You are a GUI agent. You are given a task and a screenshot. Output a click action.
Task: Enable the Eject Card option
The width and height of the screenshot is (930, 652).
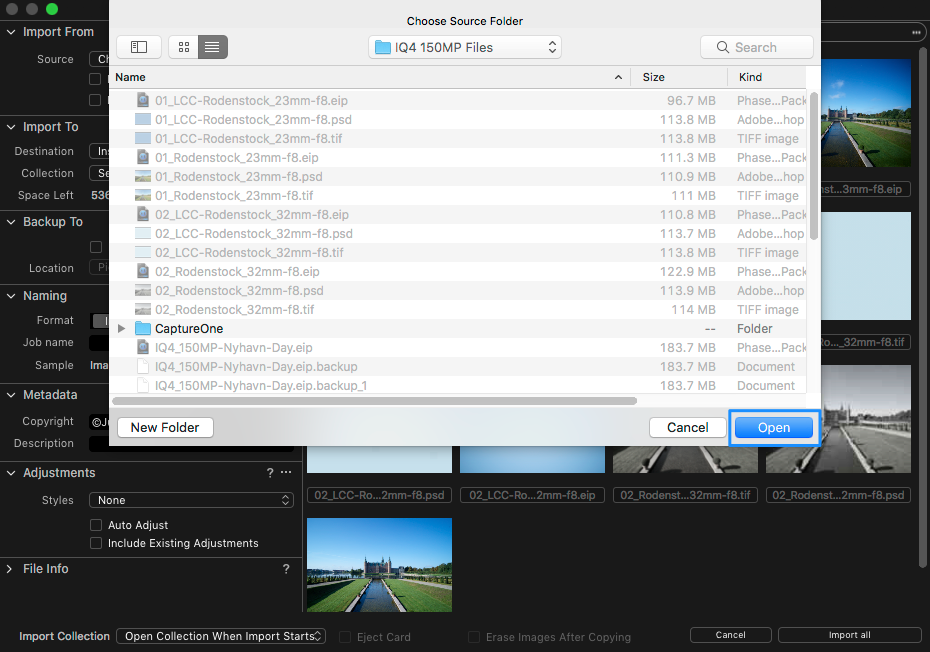click(343, 636)
